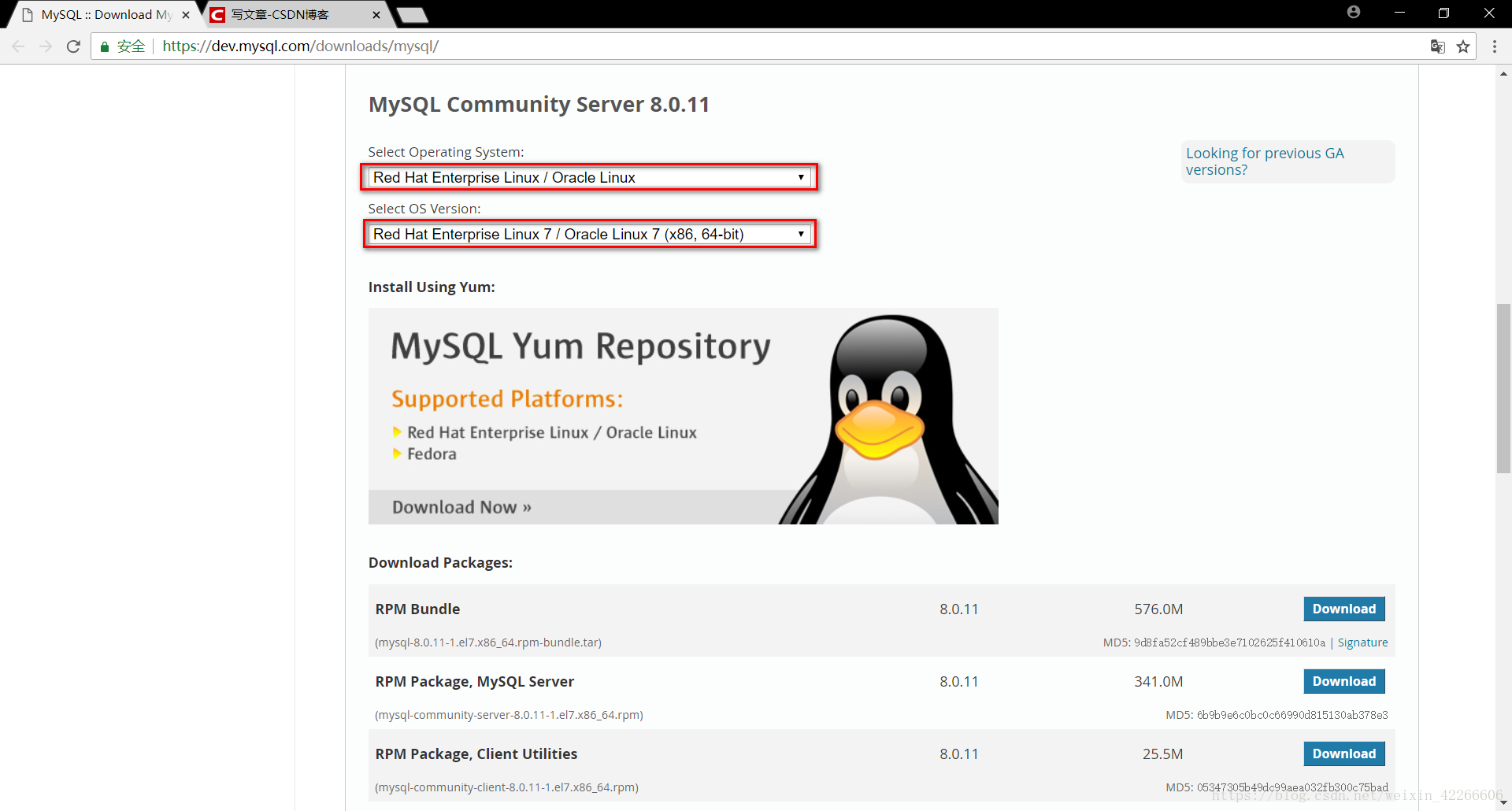Click the Install Using Yum heading
Viewport: 1512px width, 811px height.
click(x=432, y=287)
